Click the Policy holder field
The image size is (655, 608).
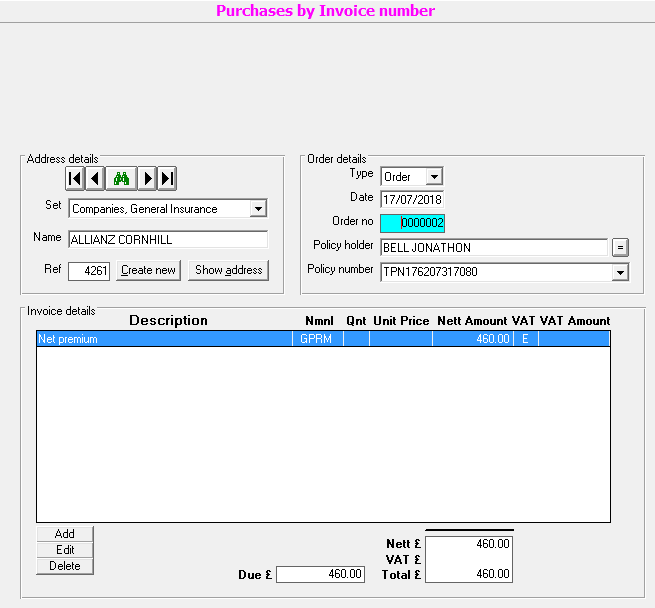pos(494,247)
